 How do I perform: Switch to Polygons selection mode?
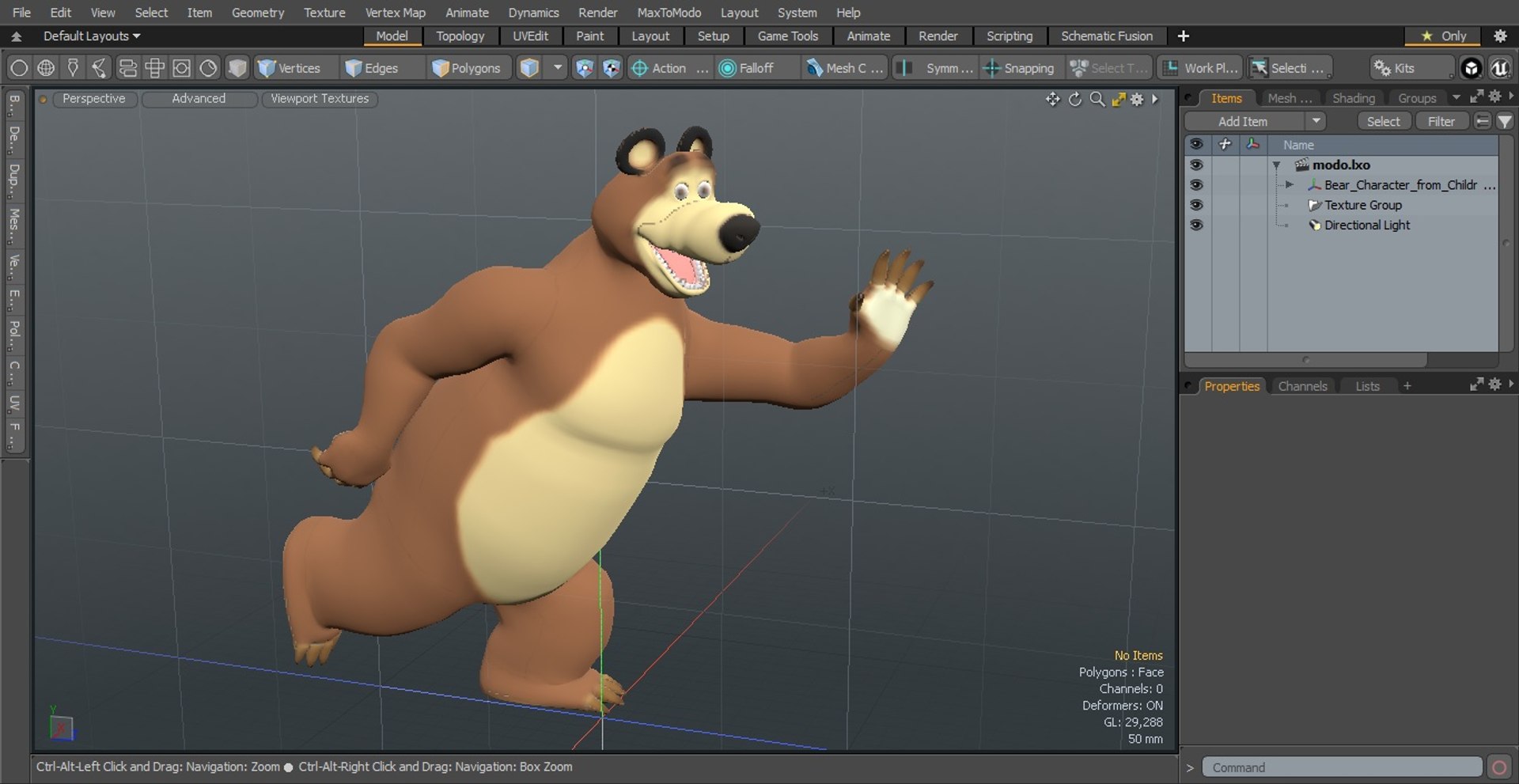[x=468, y=68]
